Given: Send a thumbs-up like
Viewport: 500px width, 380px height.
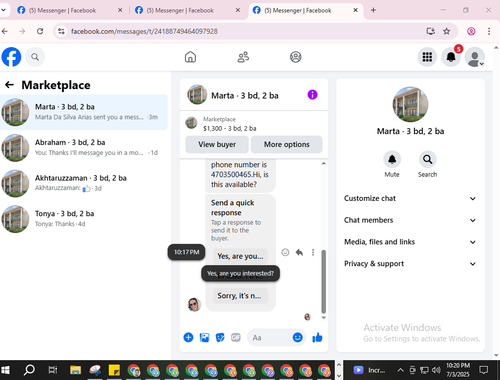Looking at the screenshot, I should (x=317, y=338).
